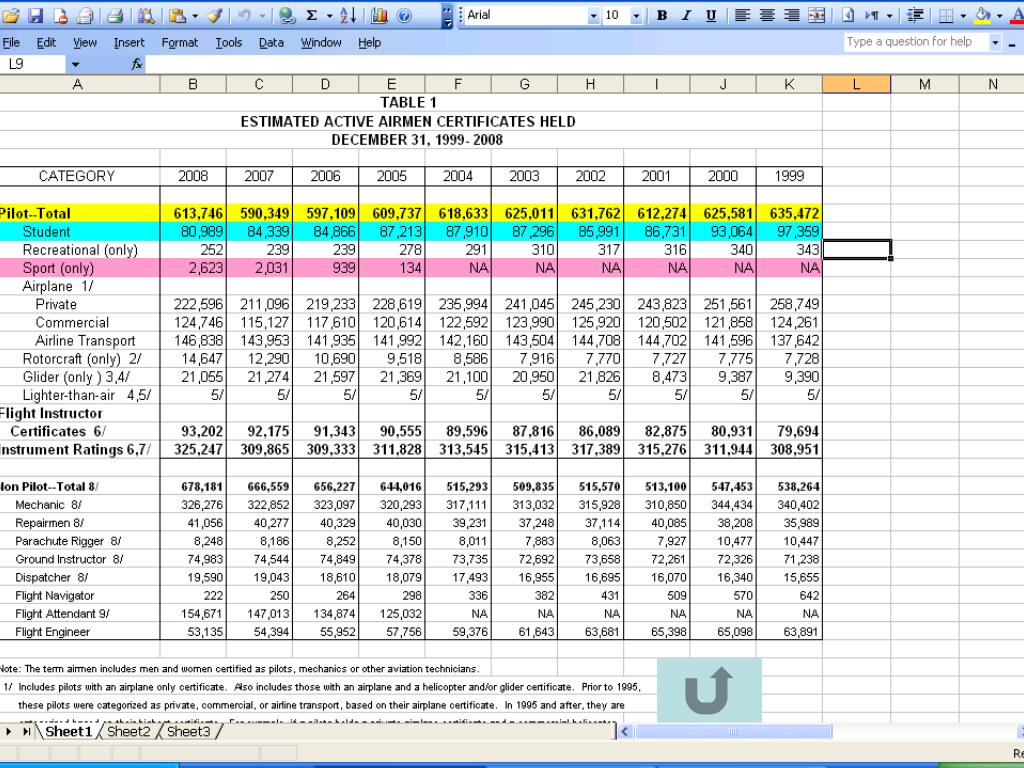Launch the Chart Wizard icon
The height and width of the screenshot is (768, 1024).
pyautogui.click(x=379, y=15)
